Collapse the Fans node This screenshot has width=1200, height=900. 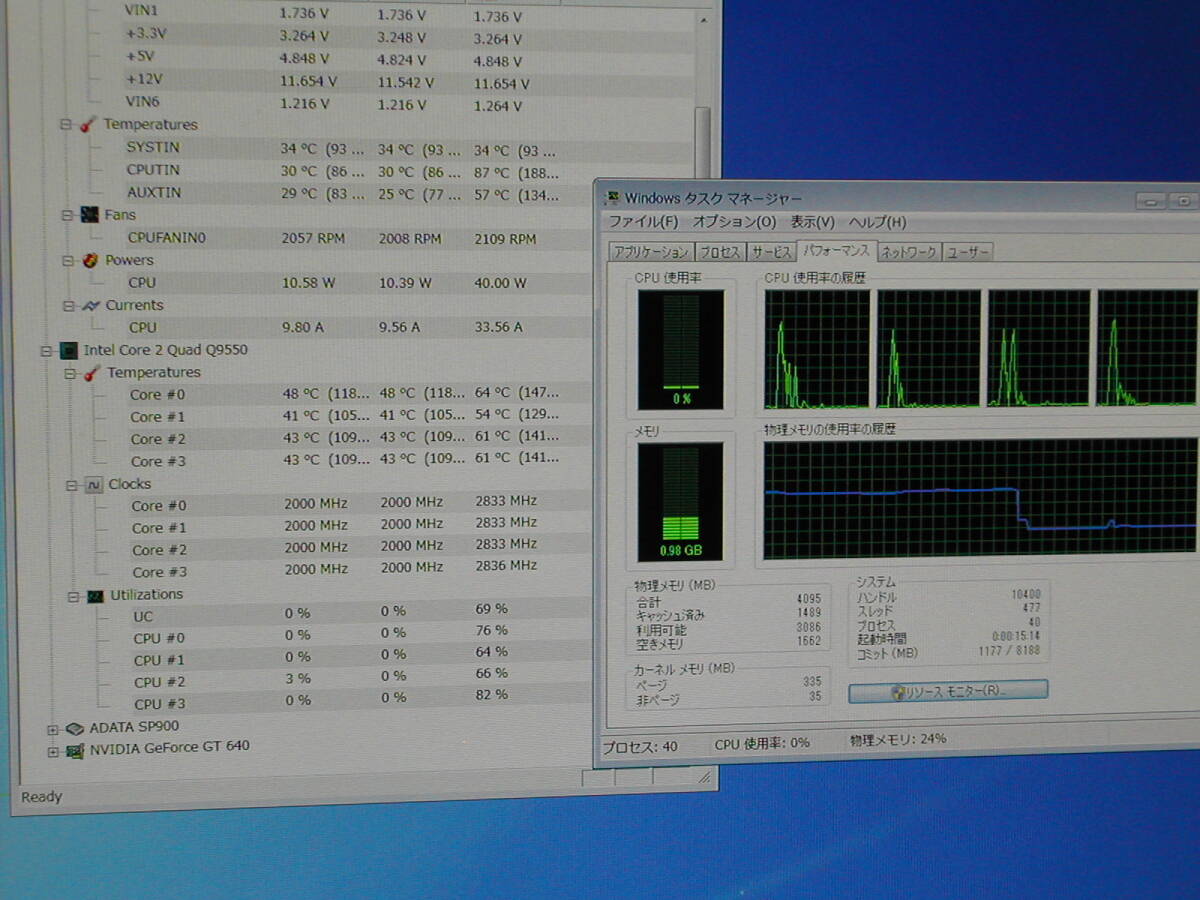(68, 215)
